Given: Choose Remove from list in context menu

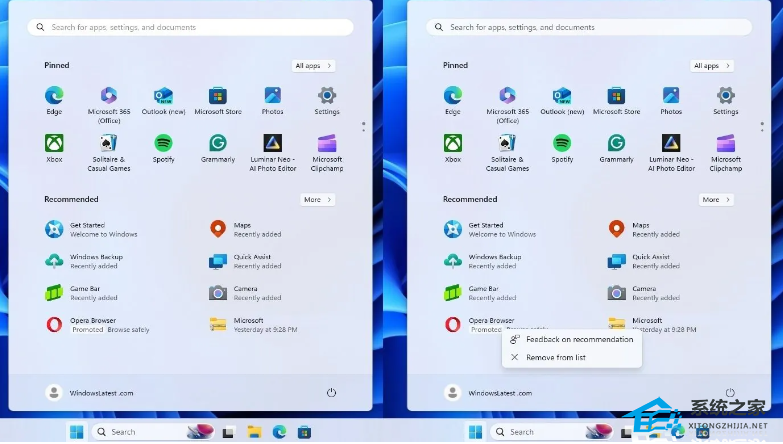Looking at the screenshot, I should coord(572,357).
